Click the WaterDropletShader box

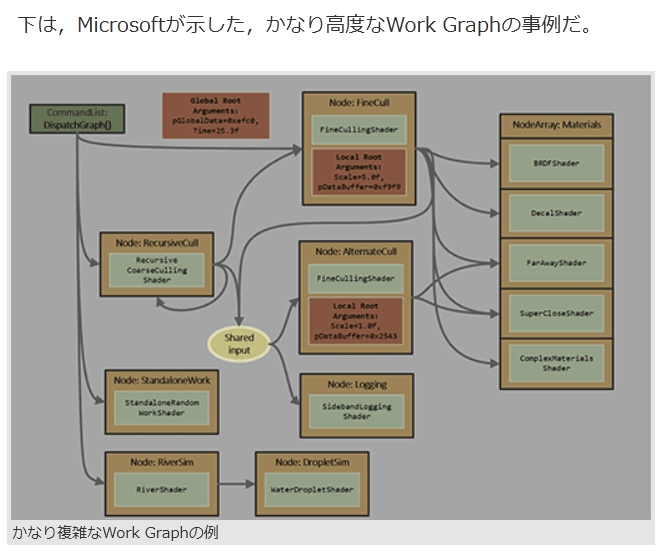311,490
